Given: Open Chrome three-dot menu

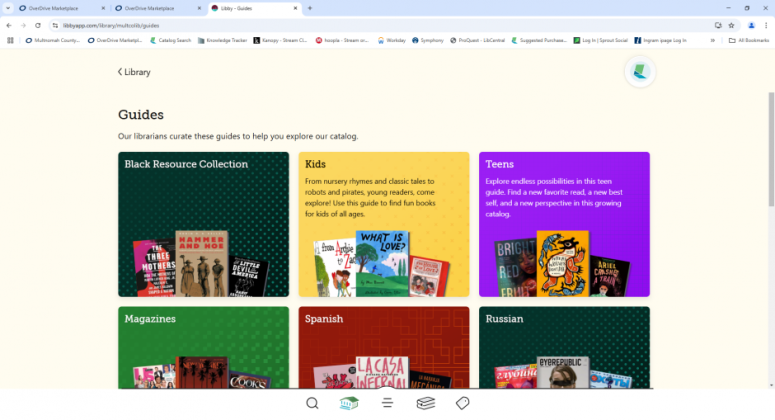Looking at the screenshot, I should pos(766,25).
